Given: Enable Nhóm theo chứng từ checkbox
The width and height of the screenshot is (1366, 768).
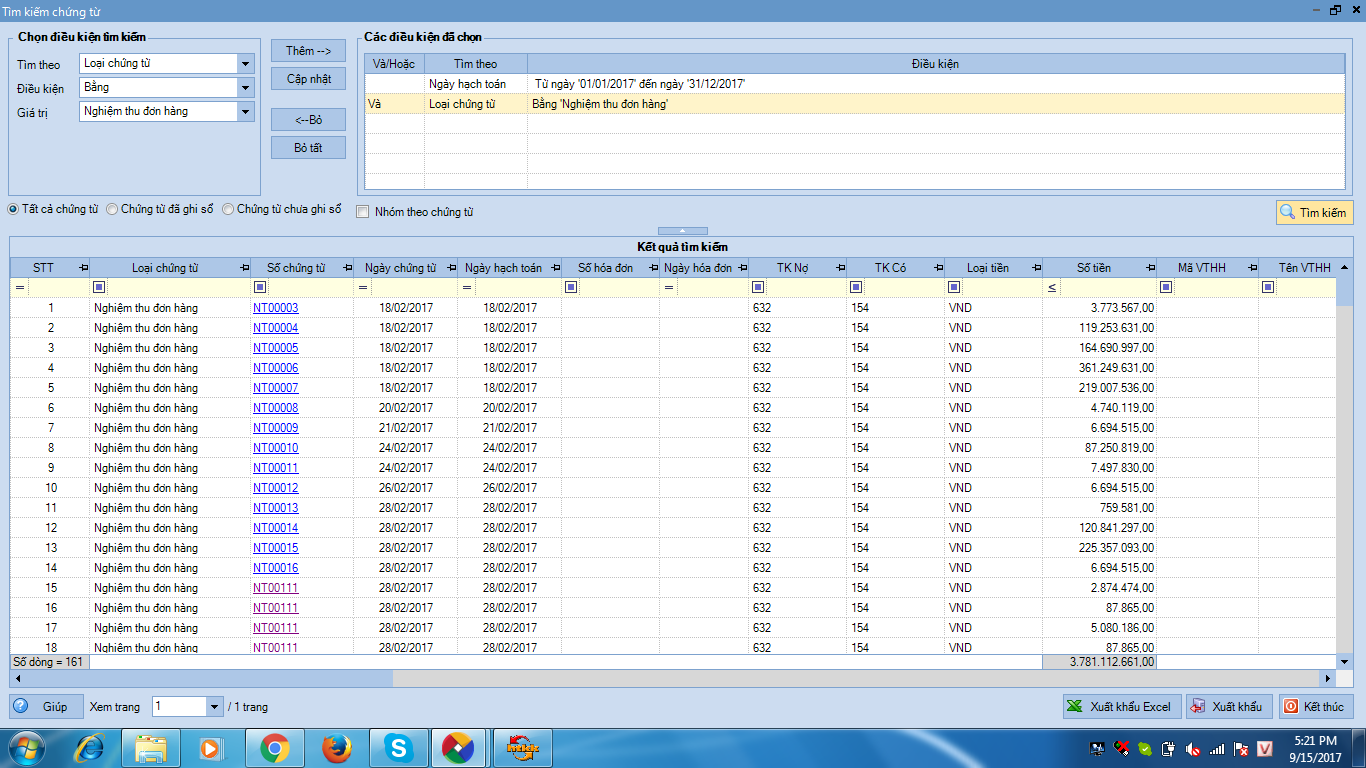Looking at the screenshot, I should (x=363, y=212).
